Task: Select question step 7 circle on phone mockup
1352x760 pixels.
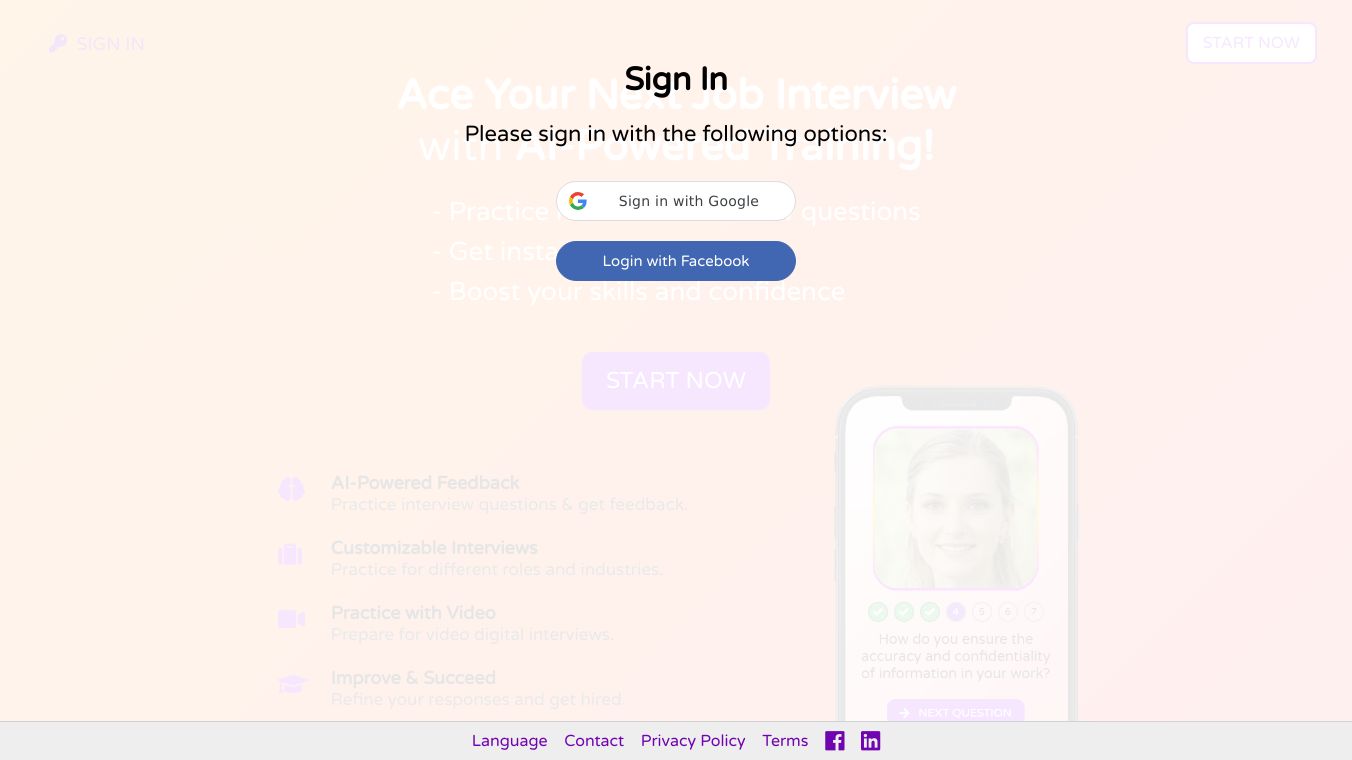Action: 1034,612
